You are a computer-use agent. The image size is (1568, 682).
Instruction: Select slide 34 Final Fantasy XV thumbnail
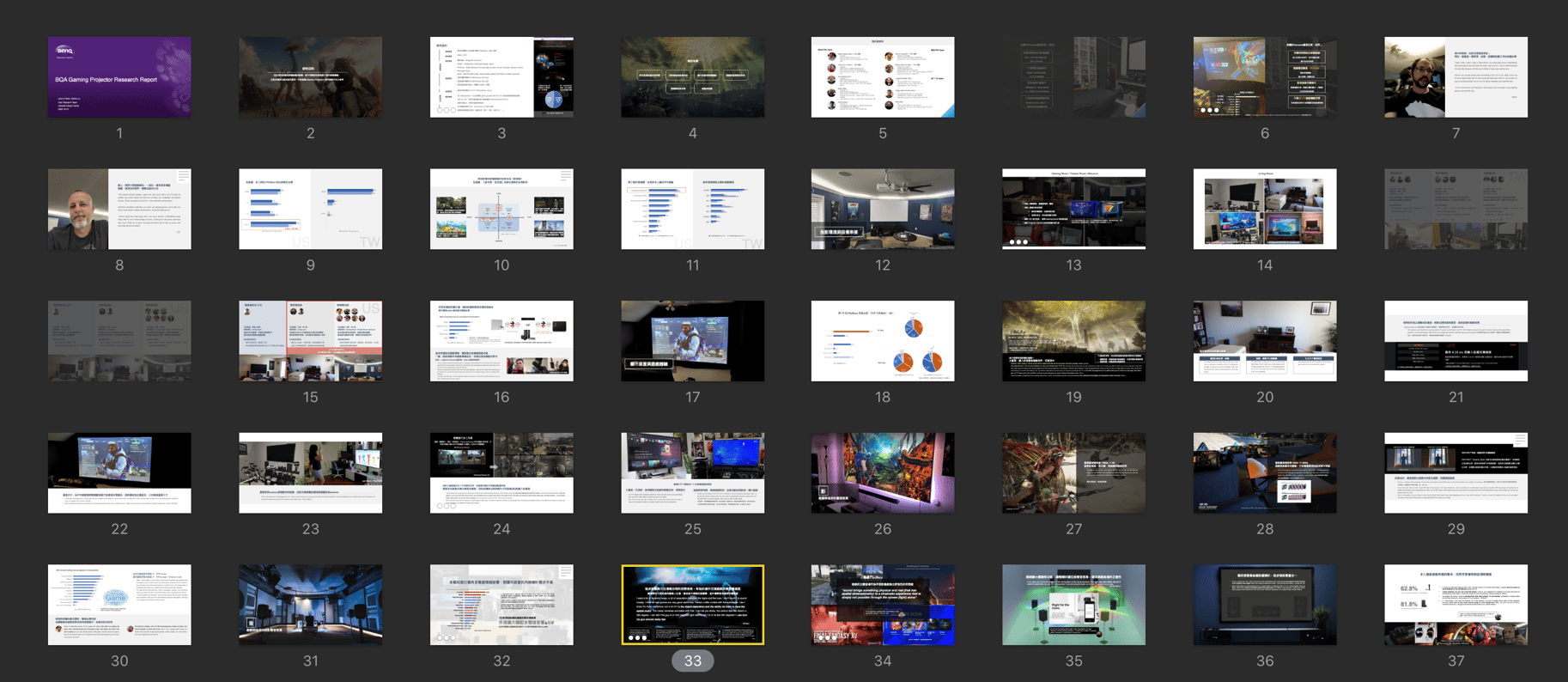tap(883, 605)
